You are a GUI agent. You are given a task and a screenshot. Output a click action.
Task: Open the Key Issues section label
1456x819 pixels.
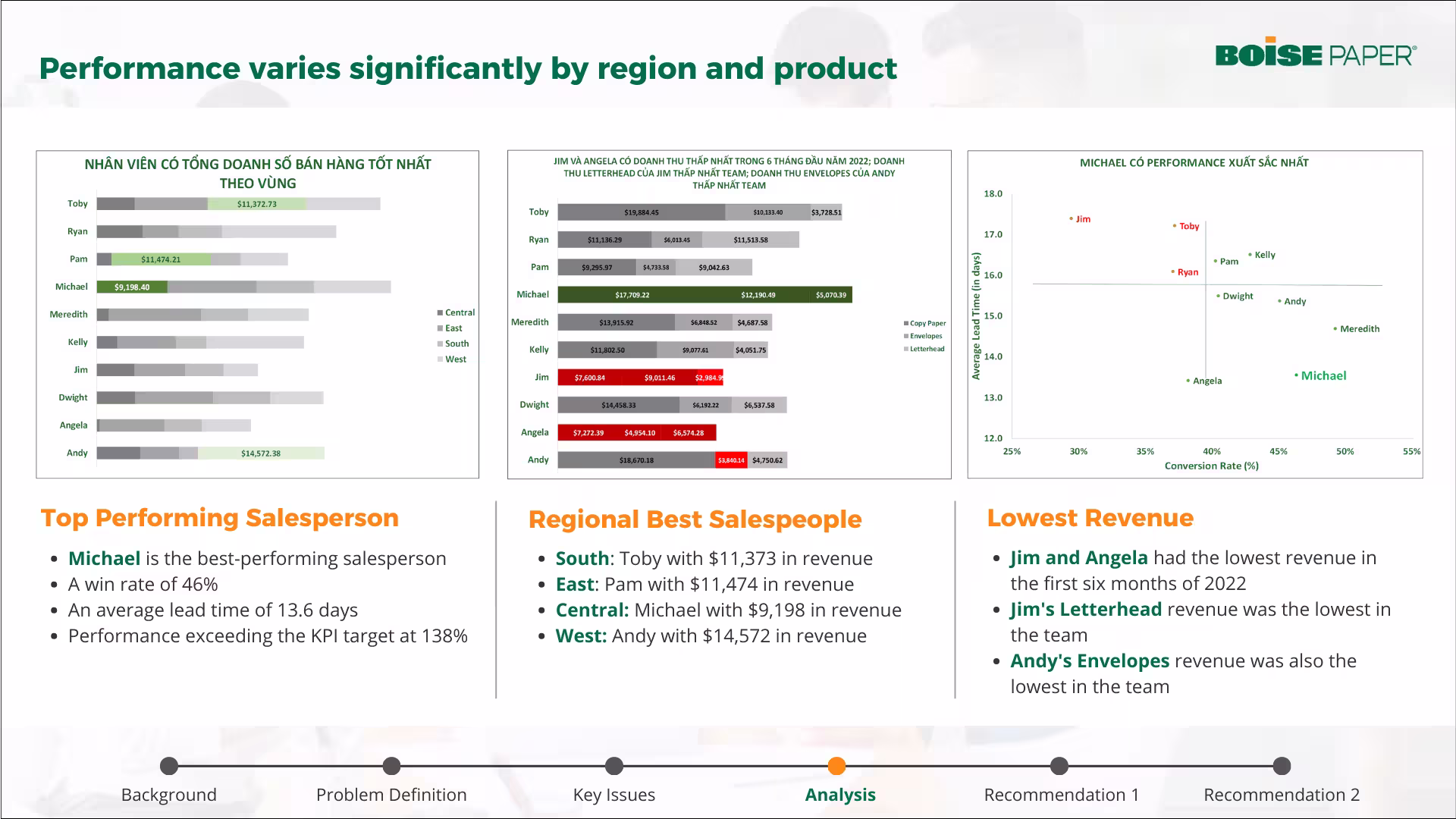614,795
